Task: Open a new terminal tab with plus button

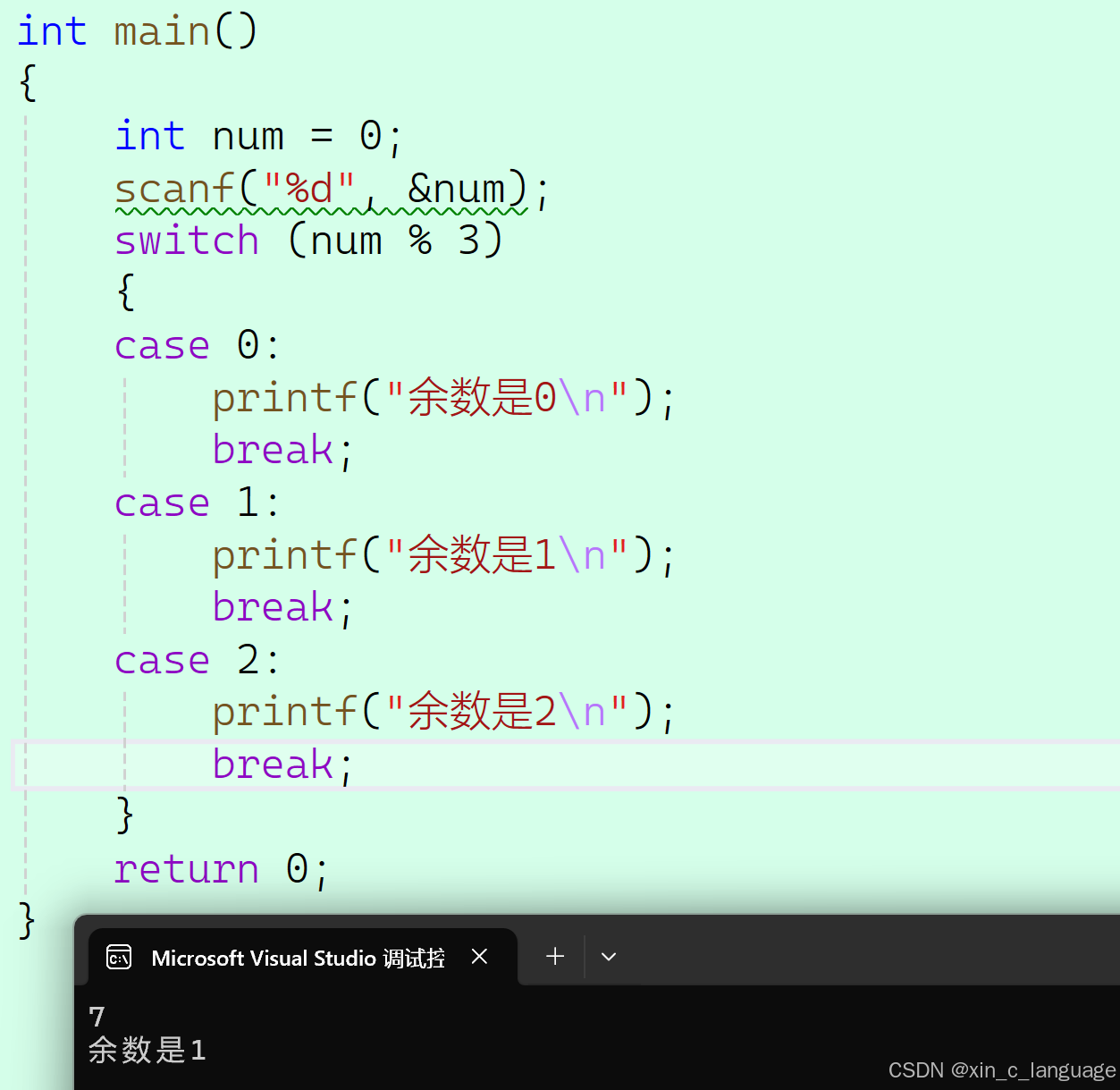Action: click(x=555, y=957)
